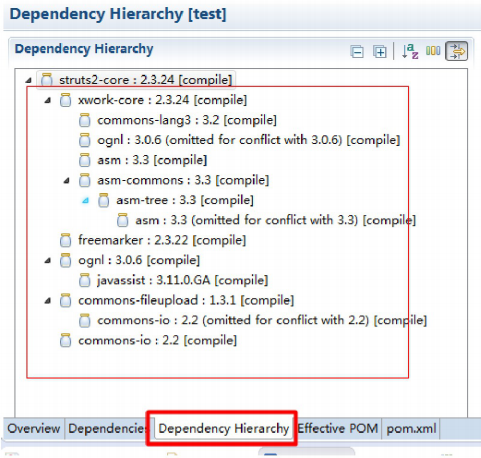Click the Collapse All toolbar icon
Screen dimensions: 481x458
click(357, 52)
